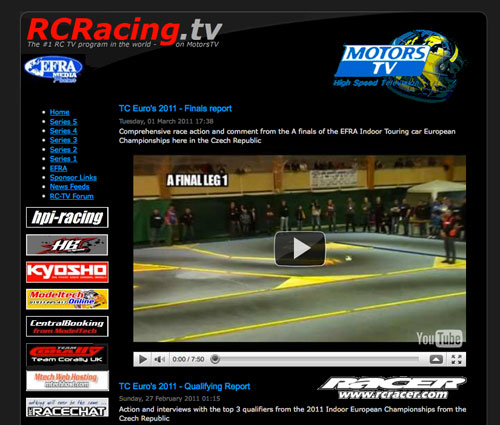Open the Kyosho sponsor banner
Viewport: 500px width, 425px height.
[67, 272]
